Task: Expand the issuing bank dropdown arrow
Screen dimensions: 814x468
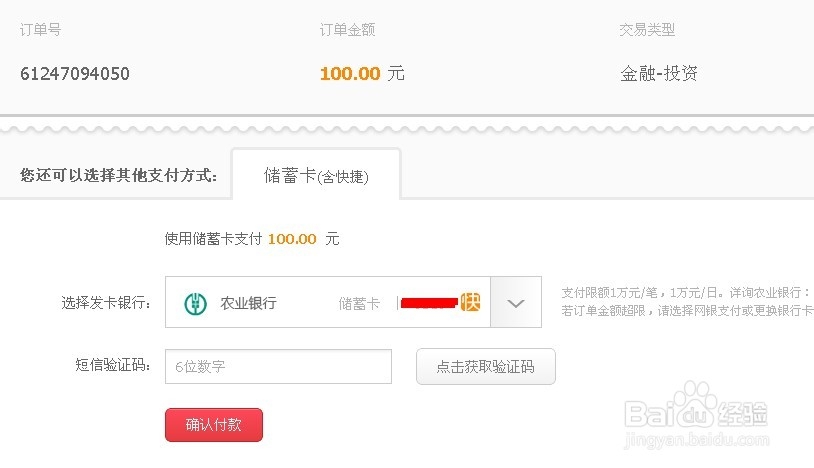Action: pos(515,302)
